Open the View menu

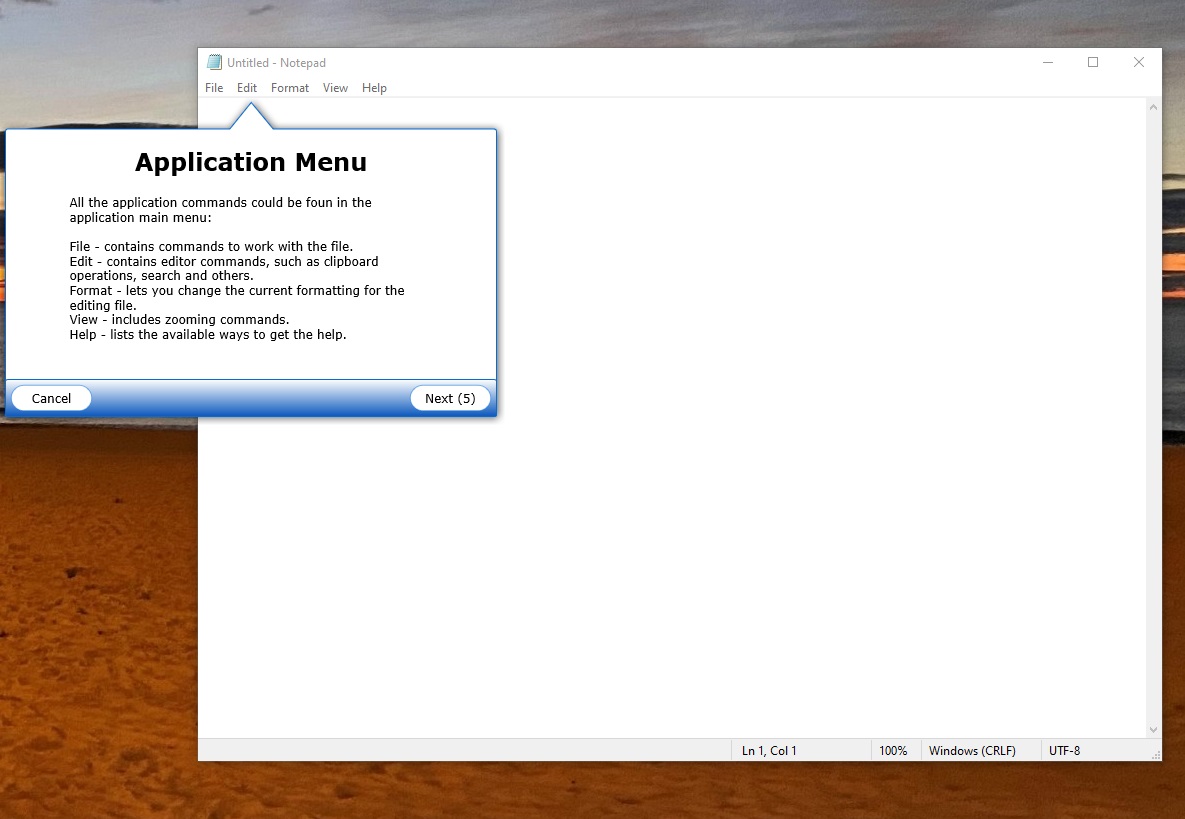(335, 88)
